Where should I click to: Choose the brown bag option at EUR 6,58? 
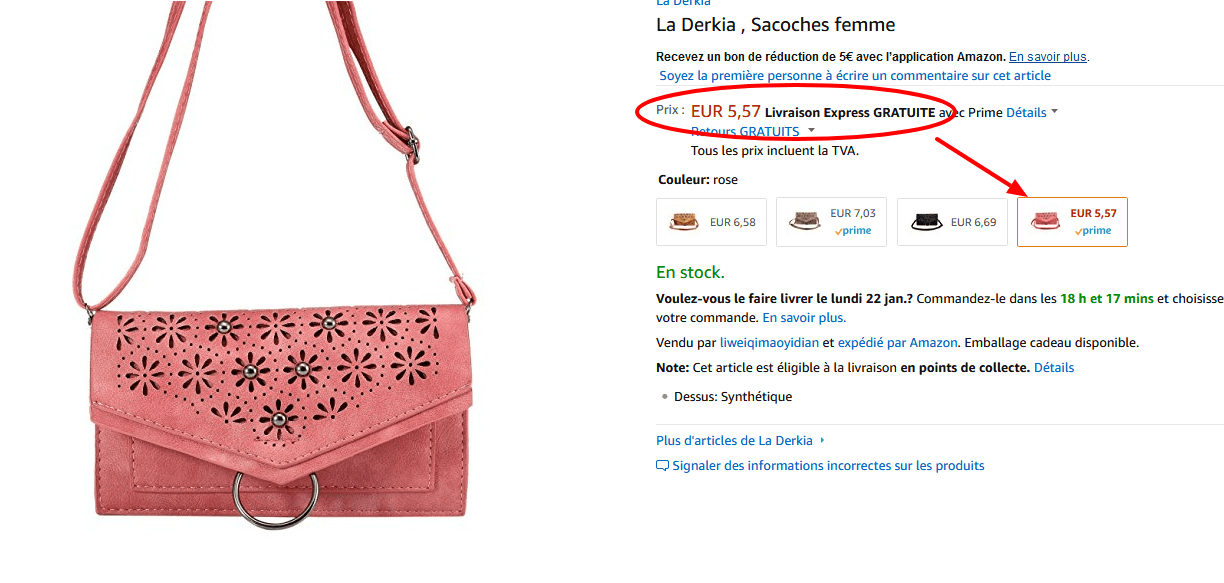(711, 221)
